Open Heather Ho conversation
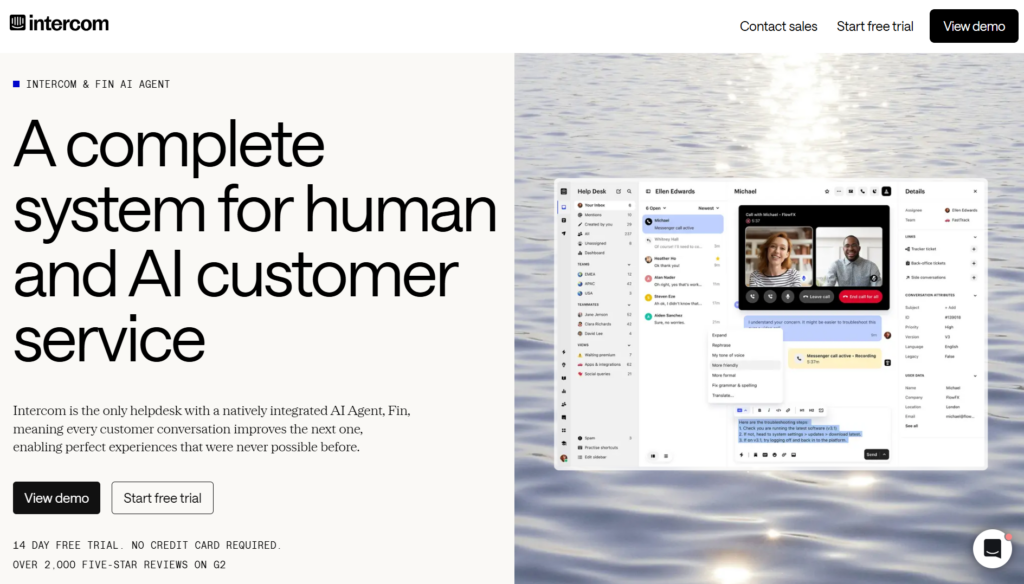 pos(683,262)
